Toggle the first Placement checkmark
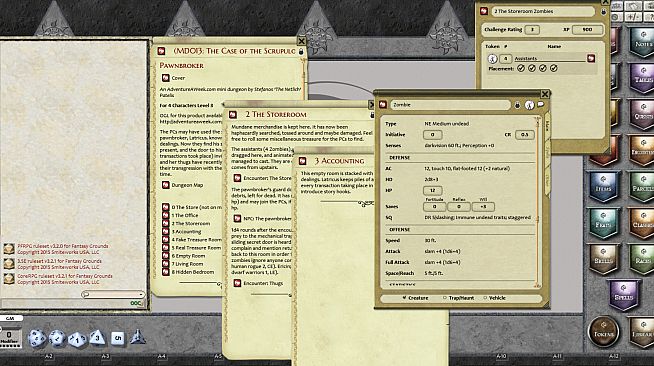This screenshot has height=366, width=654. (521, 68)
